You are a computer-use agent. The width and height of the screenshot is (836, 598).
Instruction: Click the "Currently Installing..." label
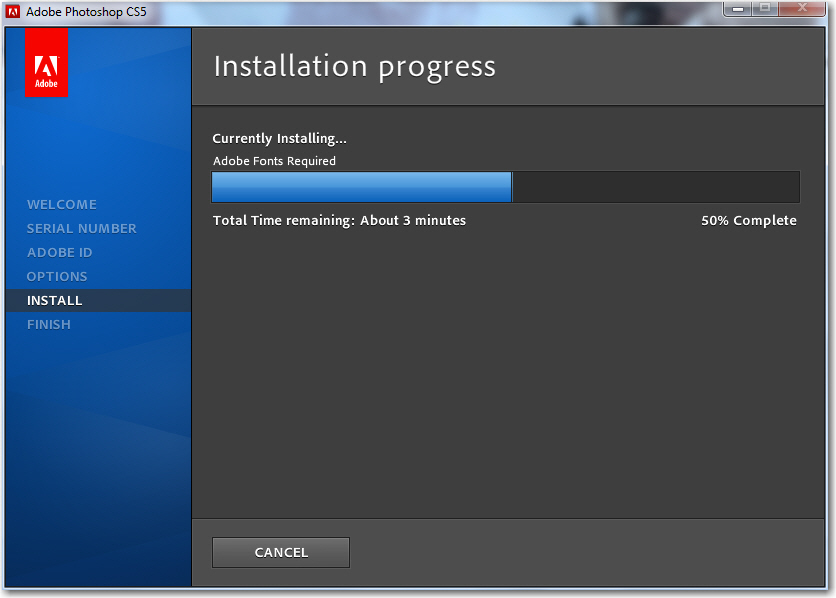(x=279, y=139)
